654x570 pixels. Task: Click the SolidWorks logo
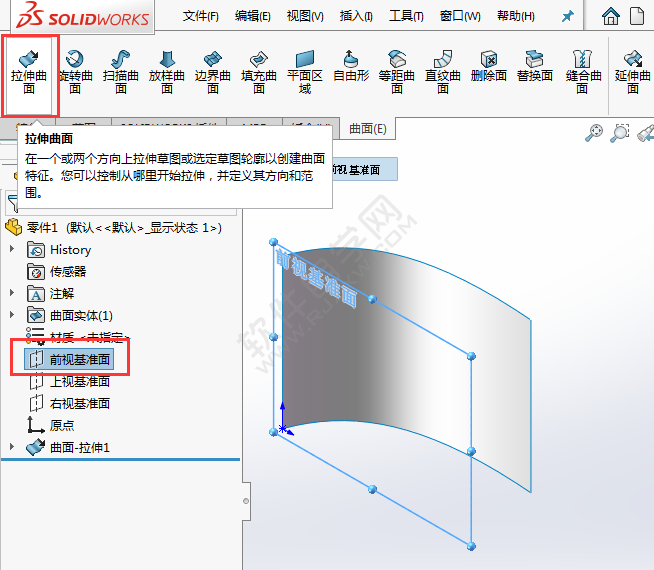(83, 16)
